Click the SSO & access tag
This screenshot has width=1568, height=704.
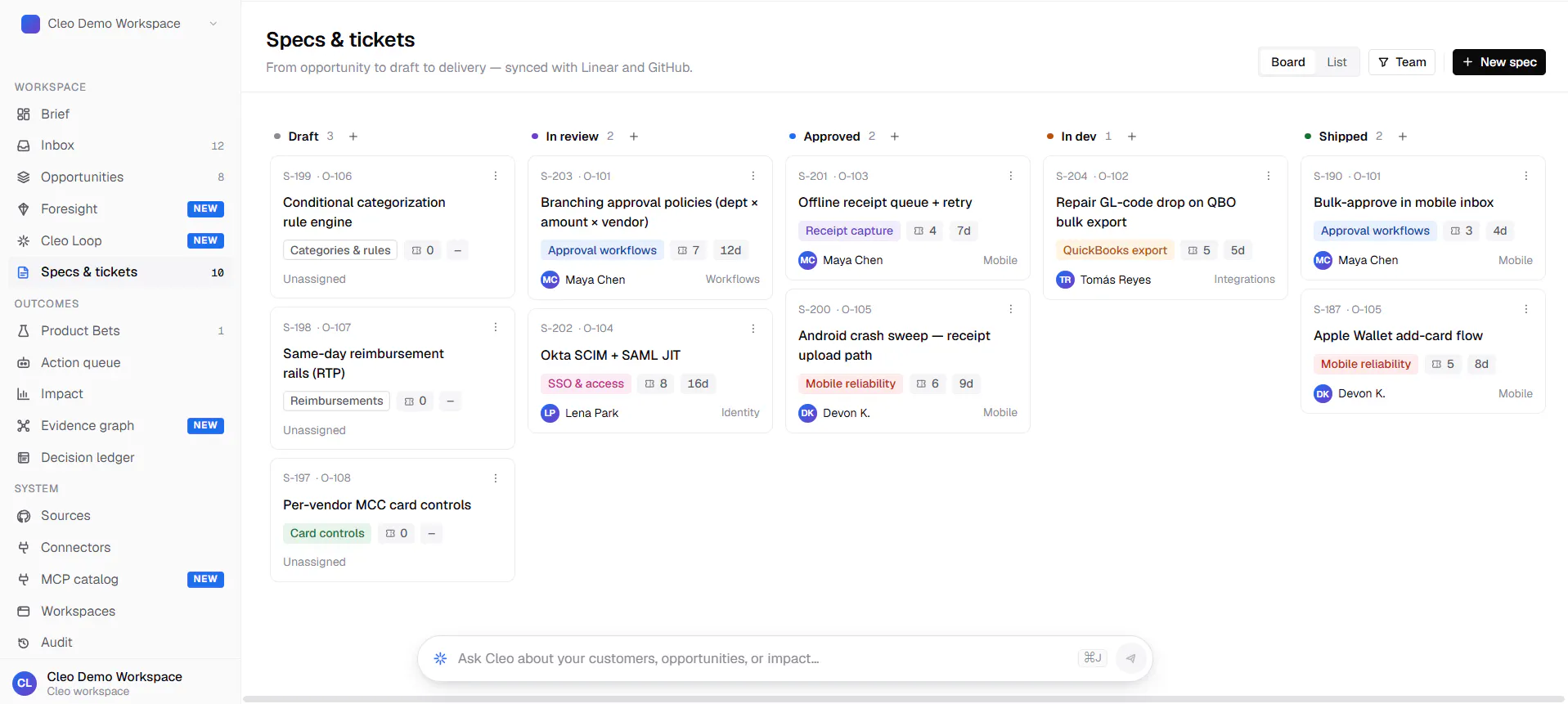pyautogui.click(x=586, y=383)
